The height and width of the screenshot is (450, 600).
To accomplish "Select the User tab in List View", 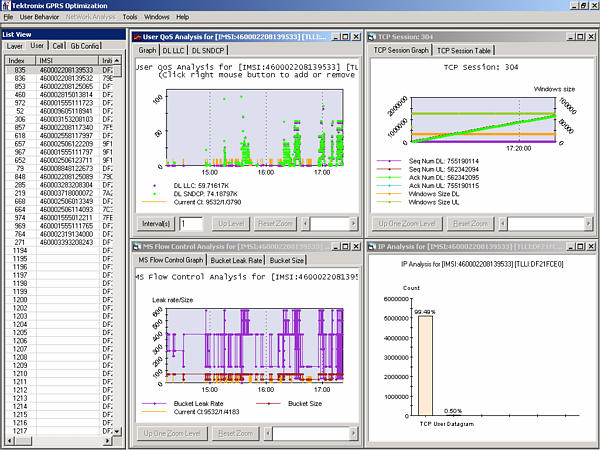I will 37,45.
